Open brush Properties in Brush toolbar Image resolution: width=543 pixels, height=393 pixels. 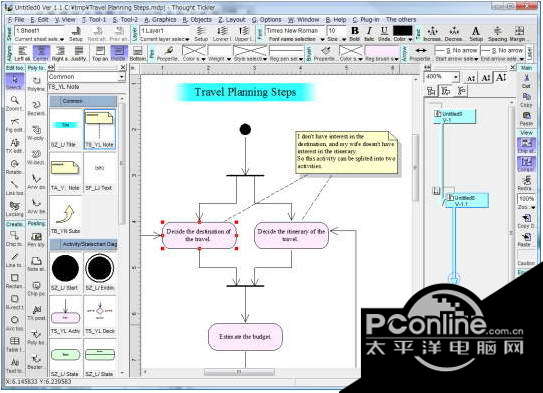click(x=325, y=54)
